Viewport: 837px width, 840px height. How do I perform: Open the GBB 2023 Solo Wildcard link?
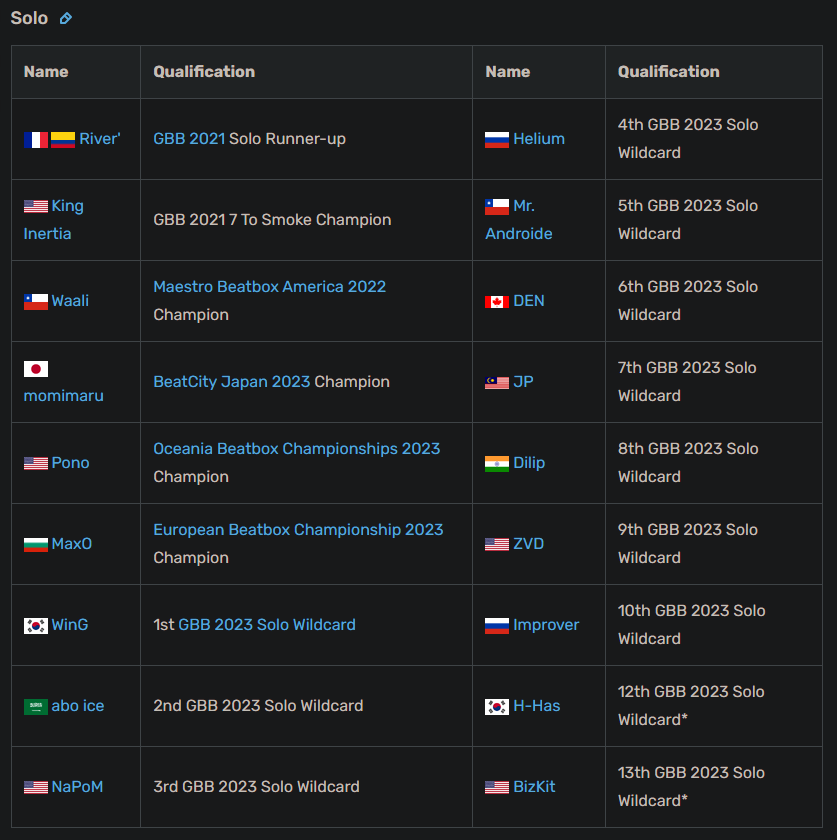[267, 625]
